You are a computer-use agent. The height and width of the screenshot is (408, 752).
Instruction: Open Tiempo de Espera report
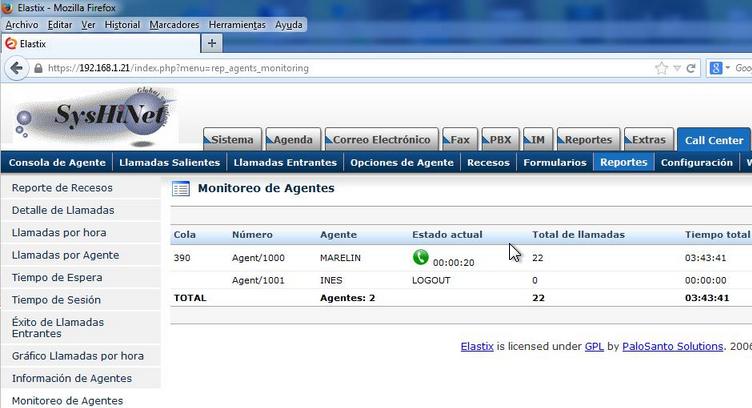tap(57, 277)
